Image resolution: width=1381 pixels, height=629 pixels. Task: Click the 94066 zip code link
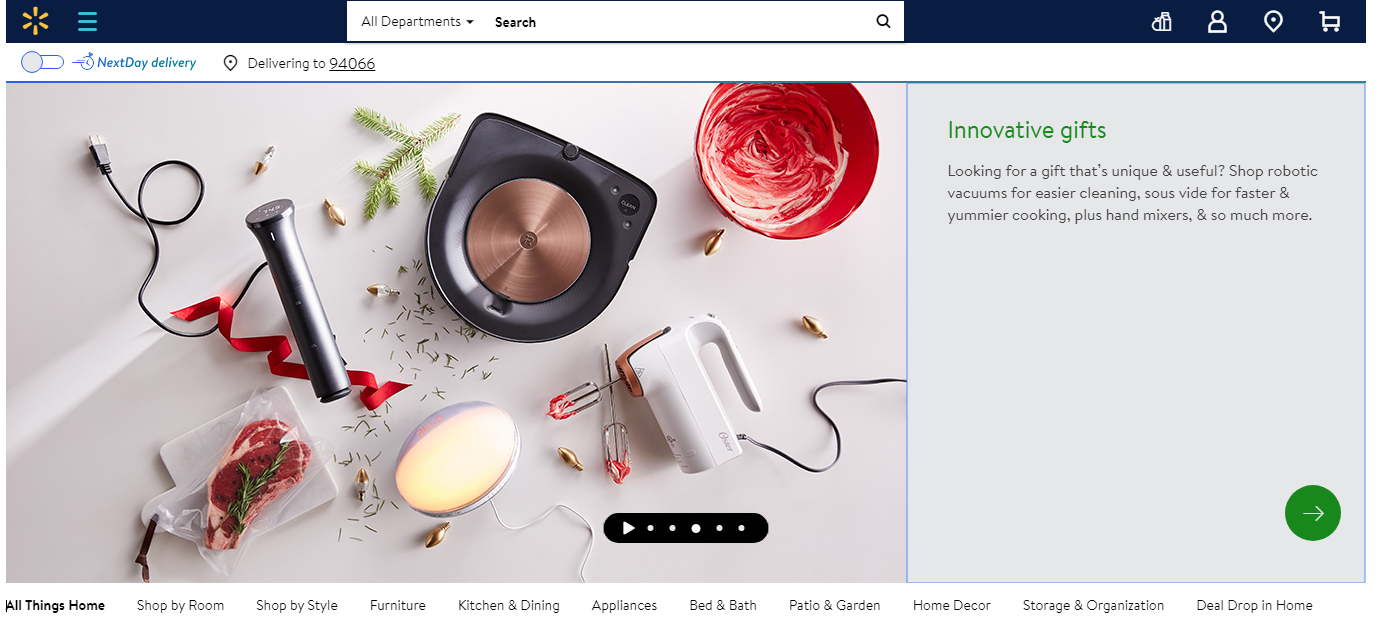pos(352,63)
